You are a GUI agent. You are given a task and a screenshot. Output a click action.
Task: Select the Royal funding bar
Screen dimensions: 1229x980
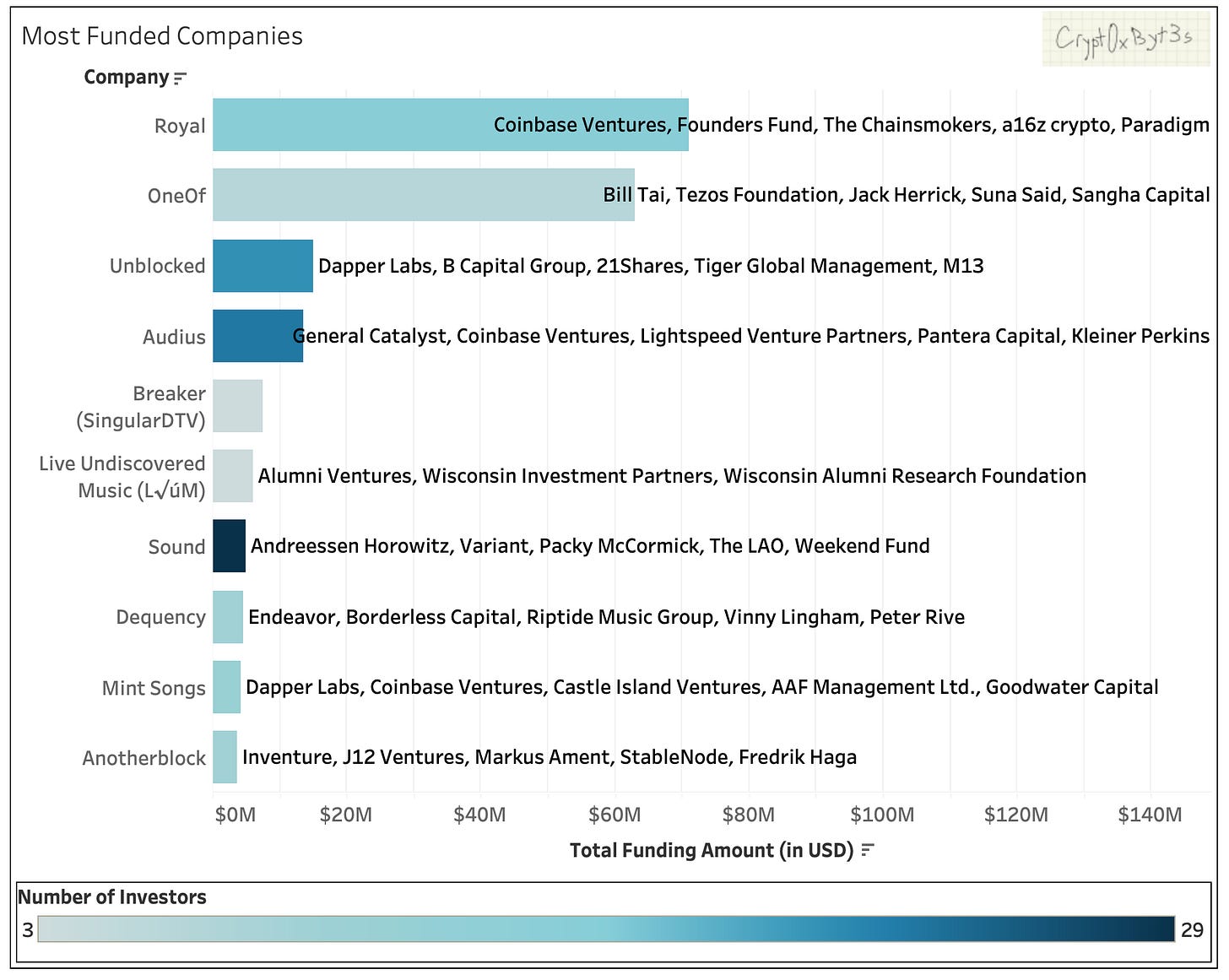451,125
